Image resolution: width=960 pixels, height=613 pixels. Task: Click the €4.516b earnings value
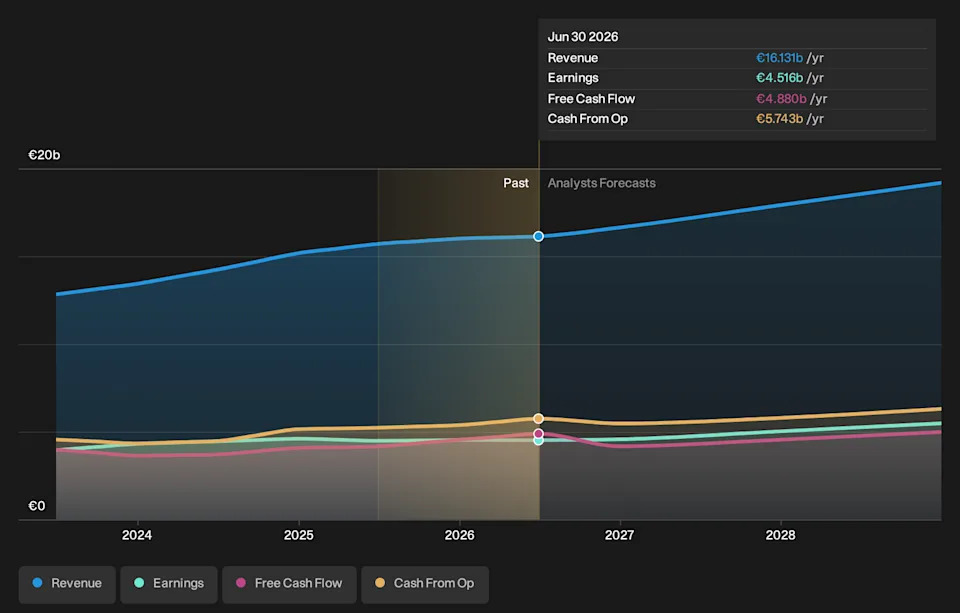point(779,78)
